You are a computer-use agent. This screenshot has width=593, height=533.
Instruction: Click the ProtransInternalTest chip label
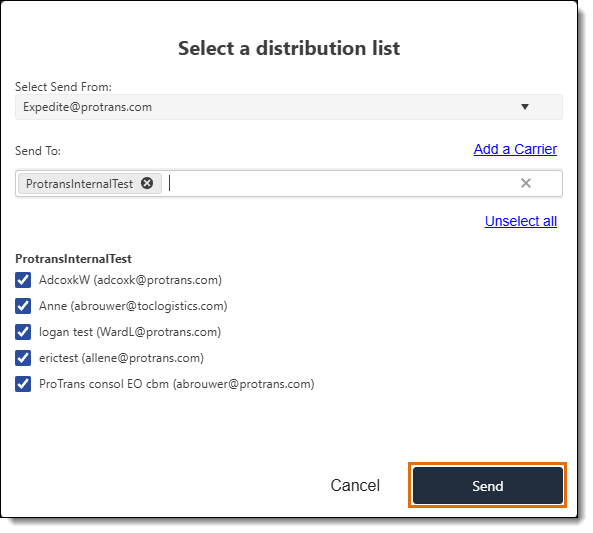tap(79, 184)
